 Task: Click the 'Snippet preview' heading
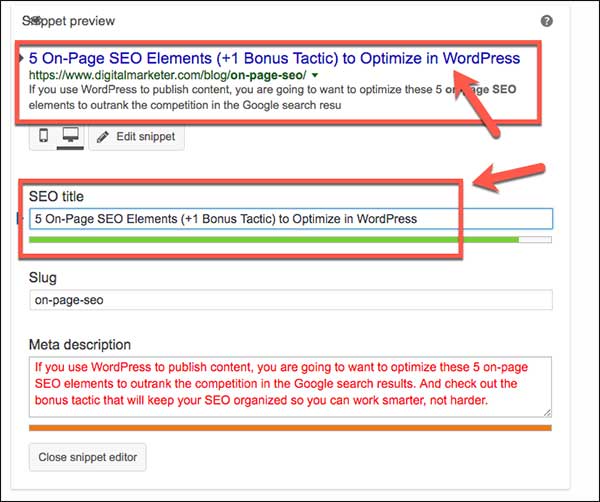[x=68, y=21]
